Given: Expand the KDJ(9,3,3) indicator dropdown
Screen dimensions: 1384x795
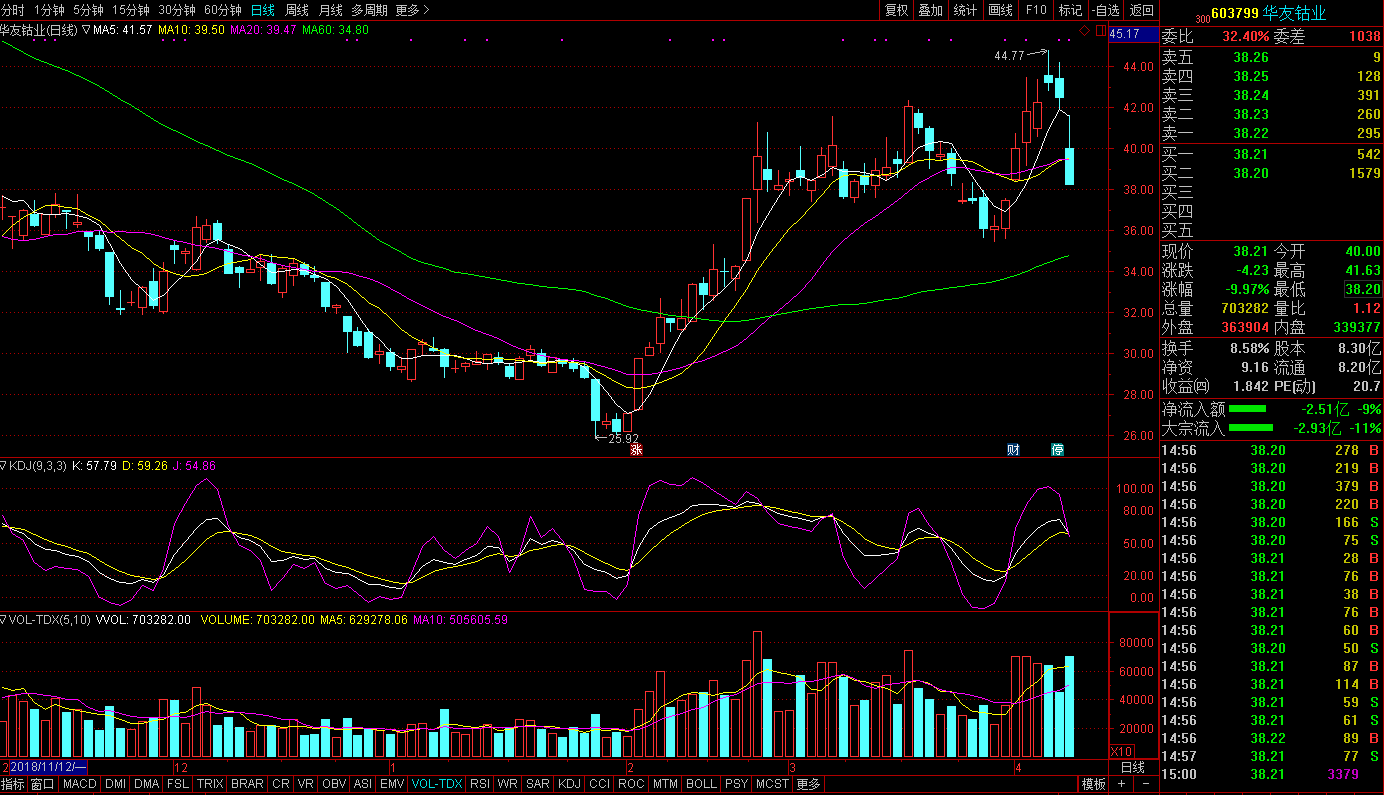Looking at the screenshot, I should [5, 466].
